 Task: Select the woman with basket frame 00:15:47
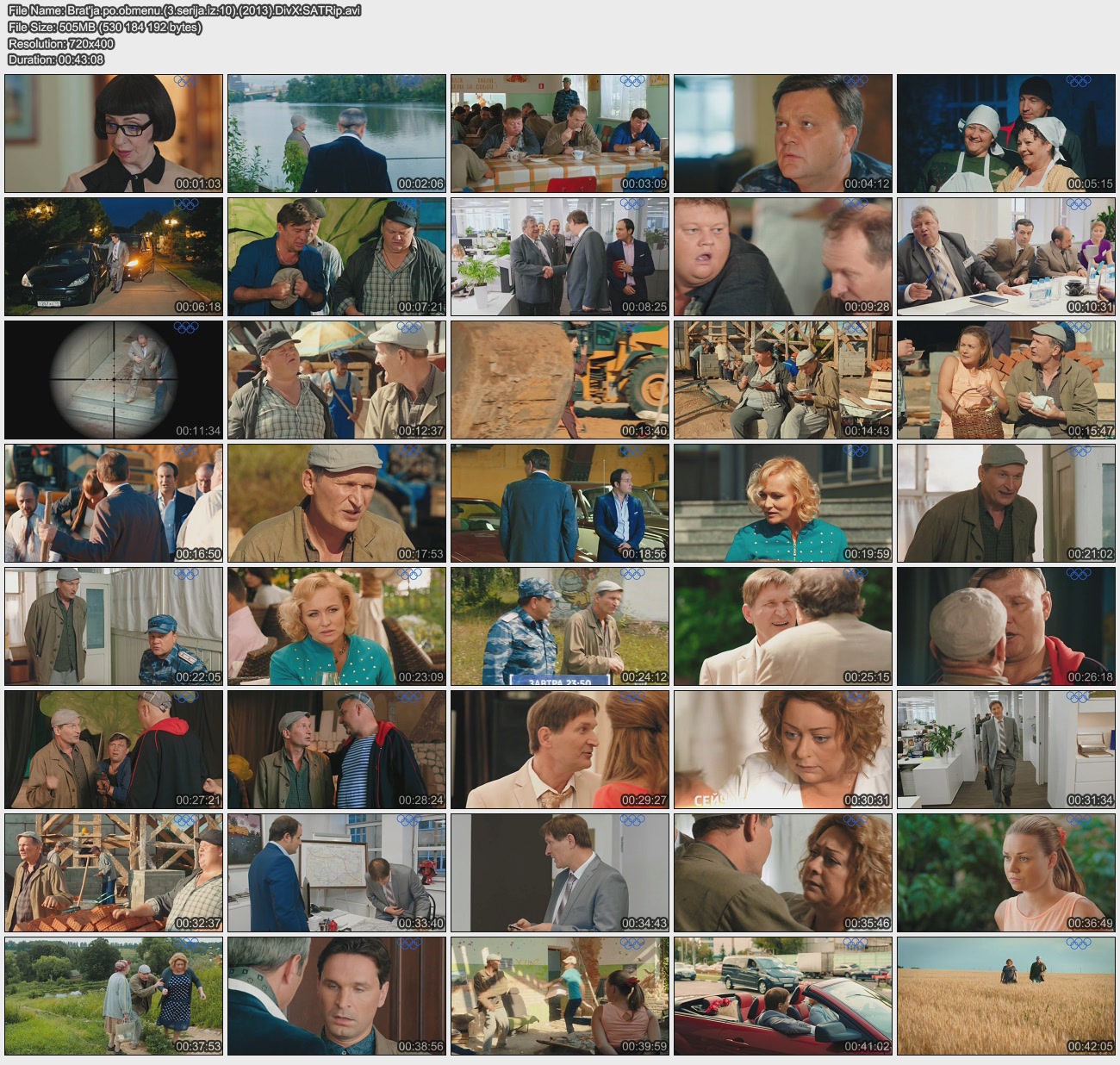[1005, 379]
